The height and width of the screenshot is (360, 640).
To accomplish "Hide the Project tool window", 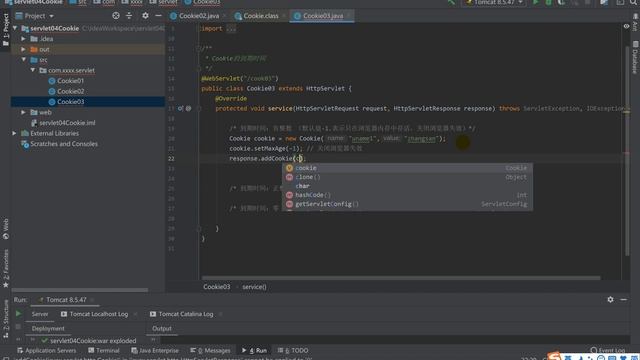I will pyautogui.click(x=158, y=16).
